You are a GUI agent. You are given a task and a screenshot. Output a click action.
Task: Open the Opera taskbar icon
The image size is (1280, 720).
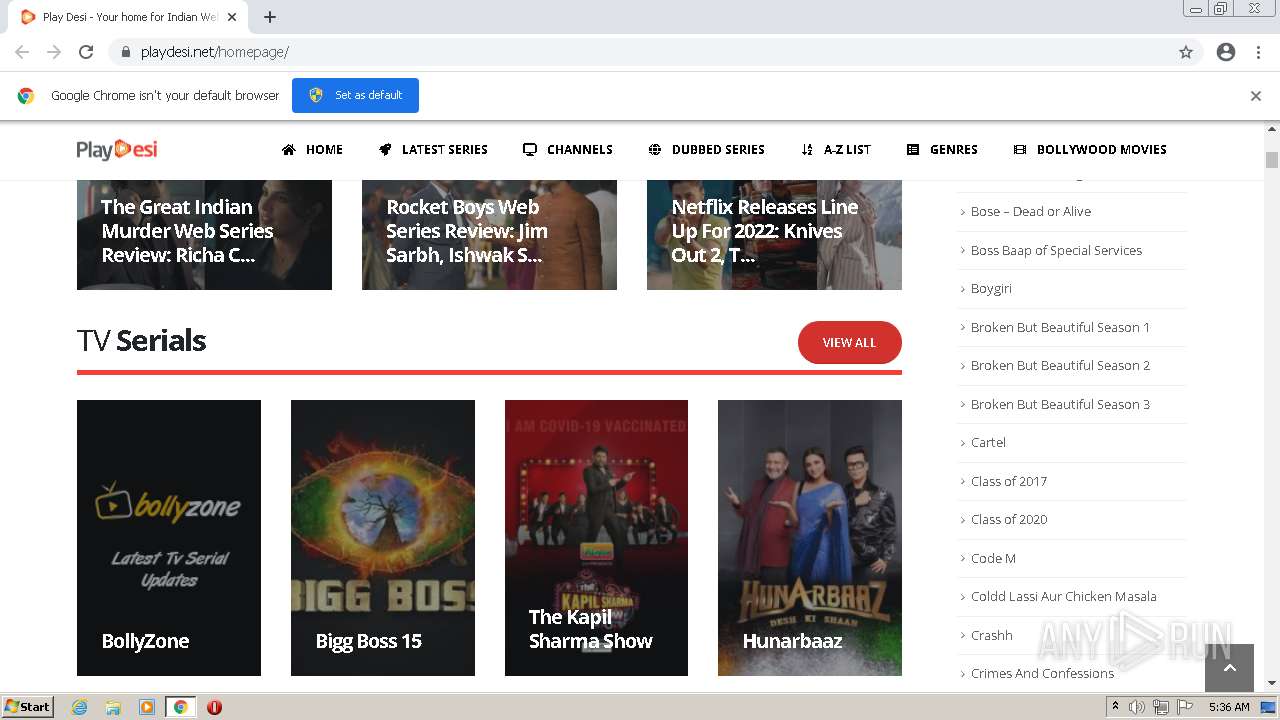[214, 707]
